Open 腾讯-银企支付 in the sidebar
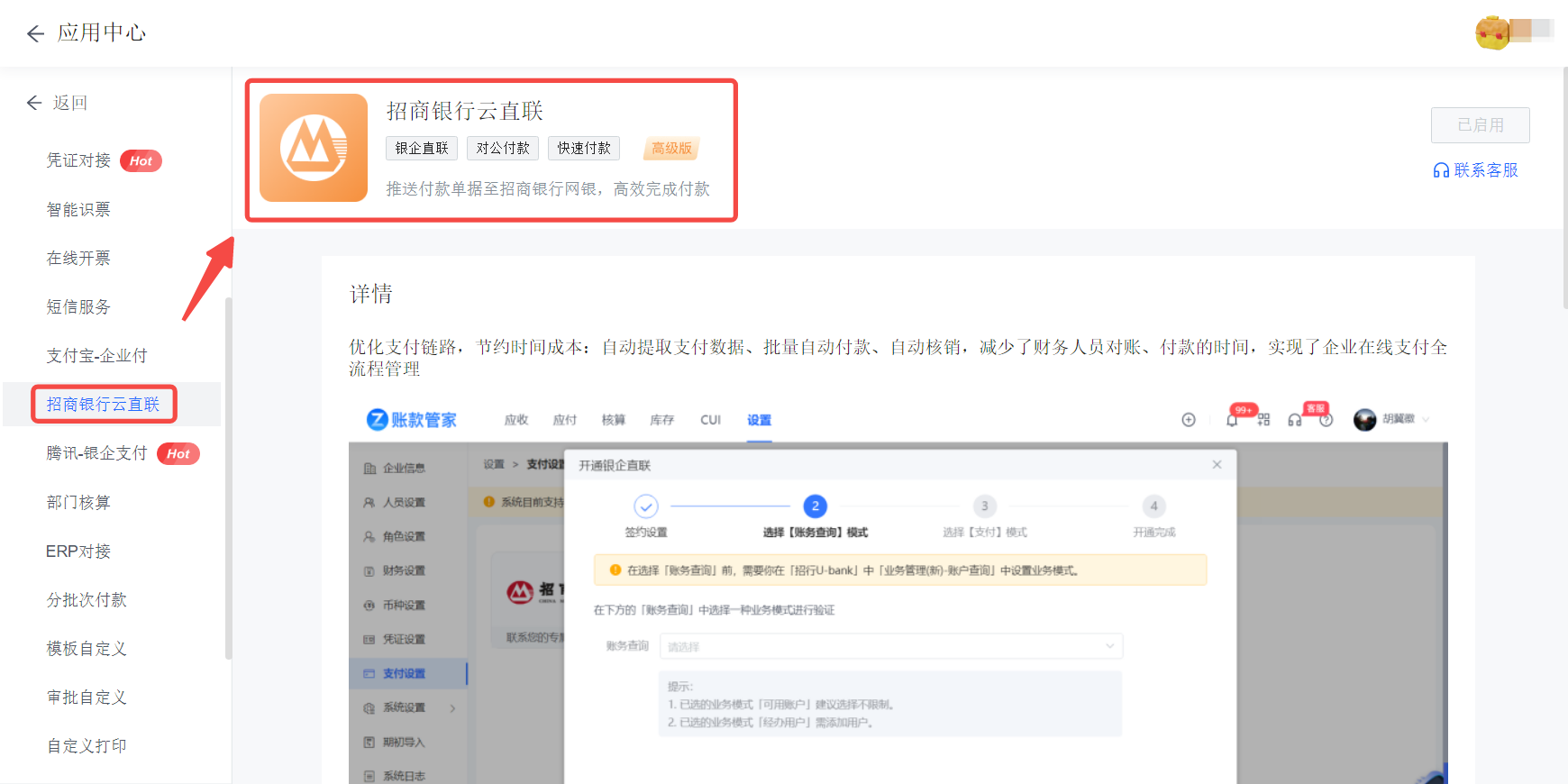 pos(96,453)
